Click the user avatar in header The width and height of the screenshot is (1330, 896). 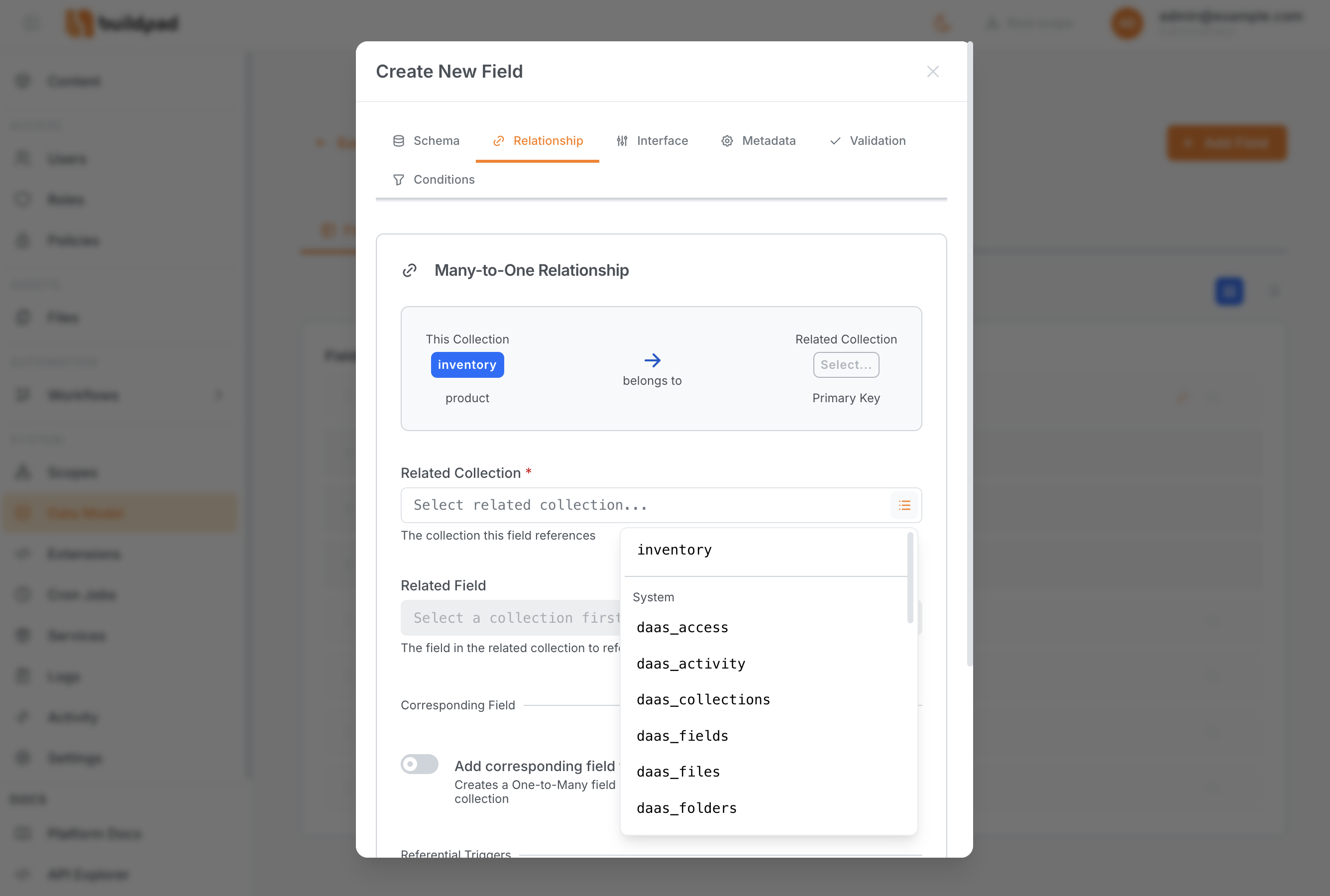pyautogui.click(x=1126, y=23)
